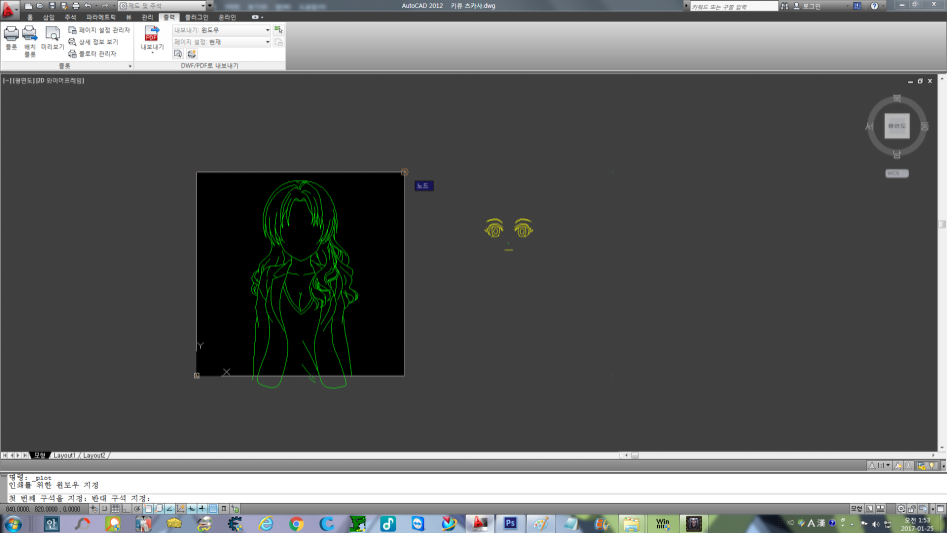Toggle Dynamic Input in status bar
The height and width of the screenshot is (533, 947).
click(191, 509)
